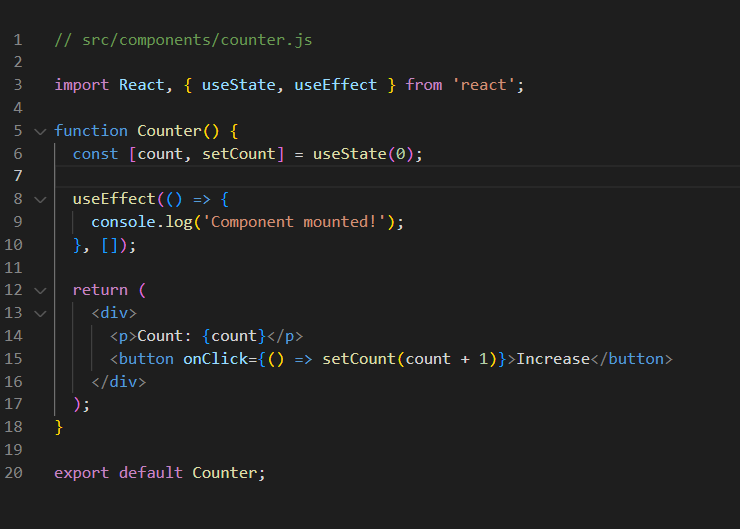Place cursor on empty line 7
This screenshot has width=740, height=529.
pos(396,176)
